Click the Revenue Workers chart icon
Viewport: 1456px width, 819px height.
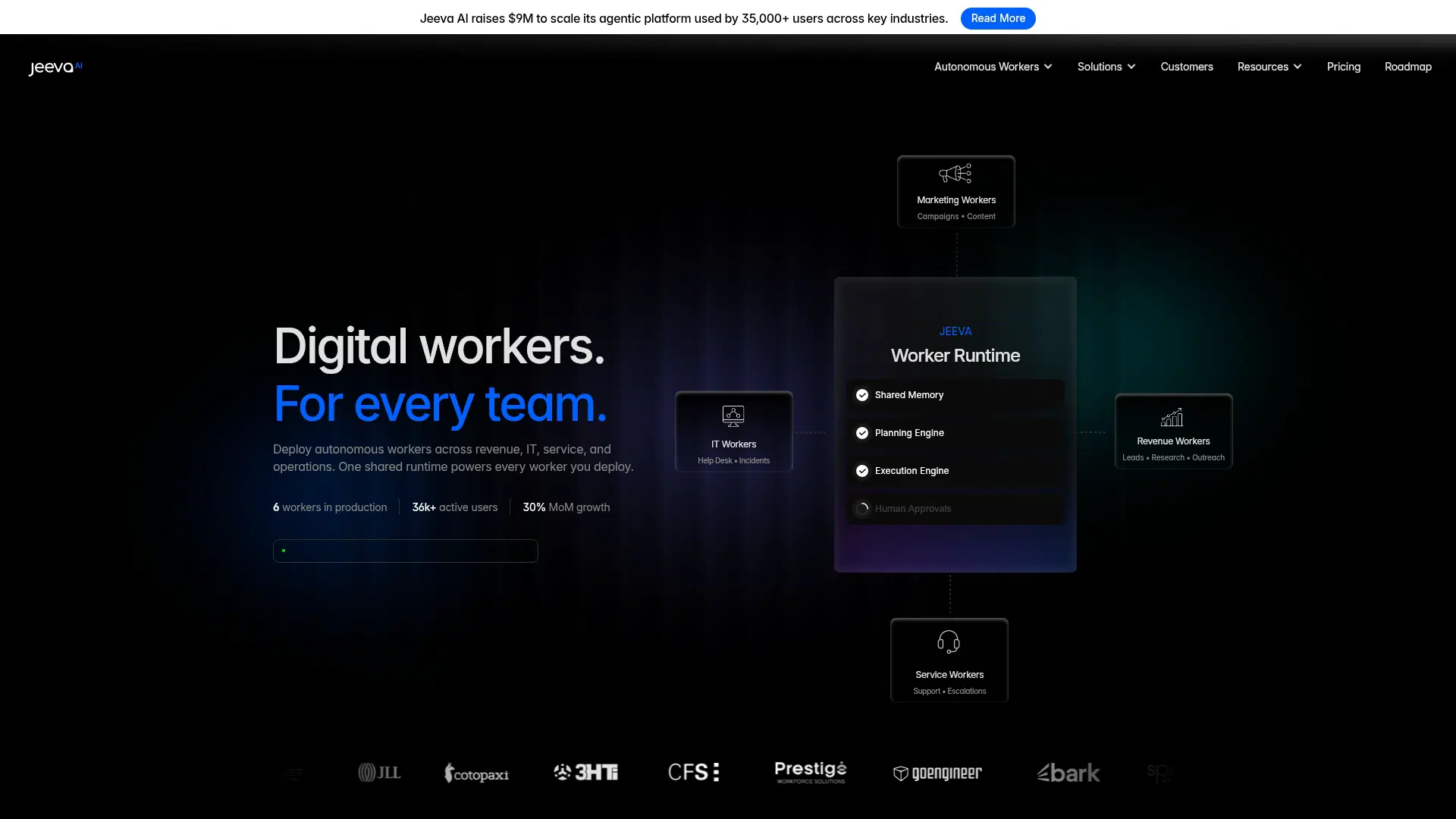click(1172, 417)
